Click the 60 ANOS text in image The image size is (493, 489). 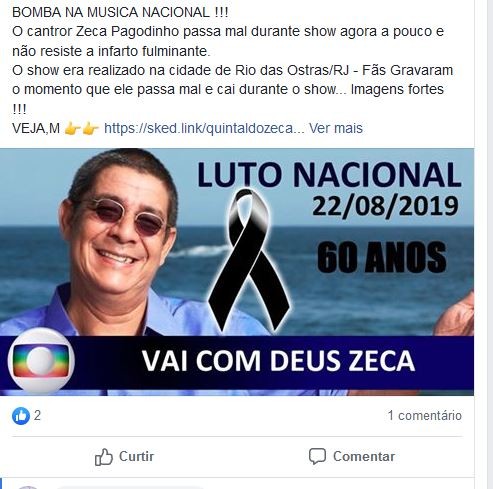382,257
